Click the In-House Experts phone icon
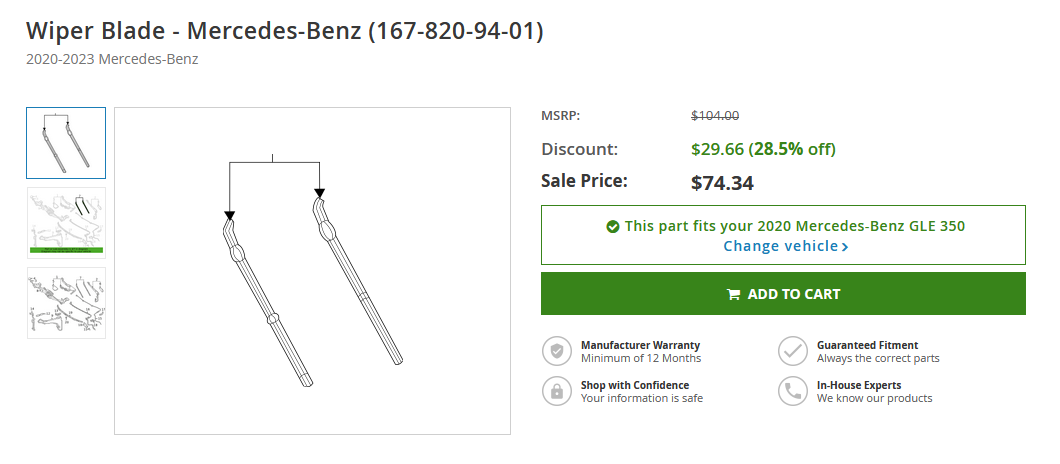This screenshot has height=464, width=1060. click(x=793, y=391)
